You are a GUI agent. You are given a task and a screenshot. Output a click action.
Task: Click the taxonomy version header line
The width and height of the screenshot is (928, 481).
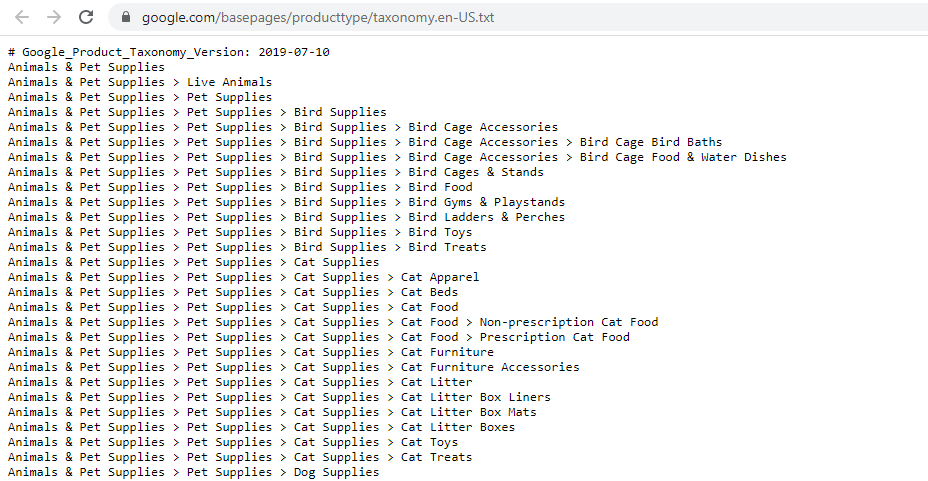pos(169,52)
